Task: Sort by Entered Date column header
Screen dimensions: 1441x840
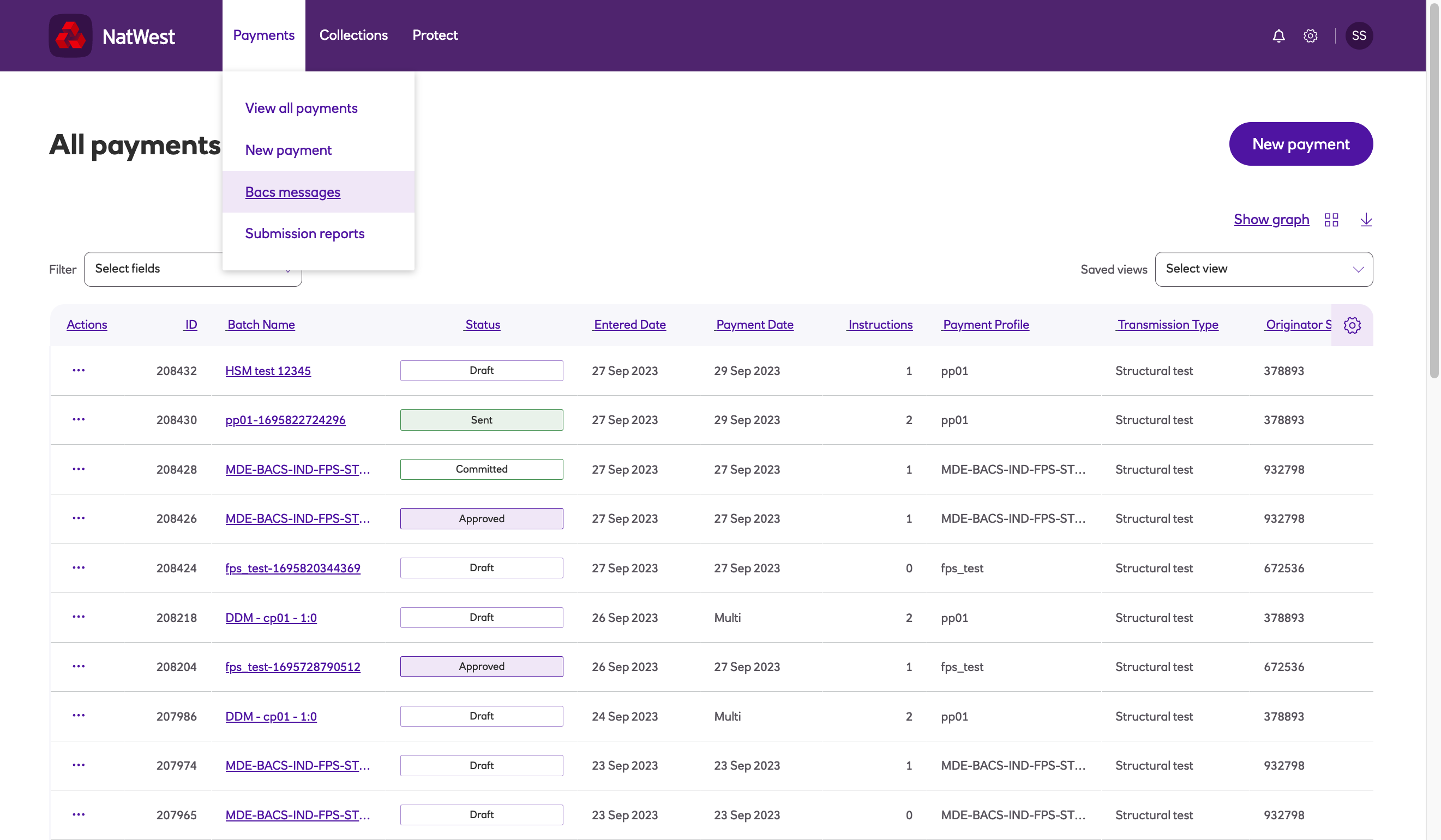Action: (x=629, y=324)
